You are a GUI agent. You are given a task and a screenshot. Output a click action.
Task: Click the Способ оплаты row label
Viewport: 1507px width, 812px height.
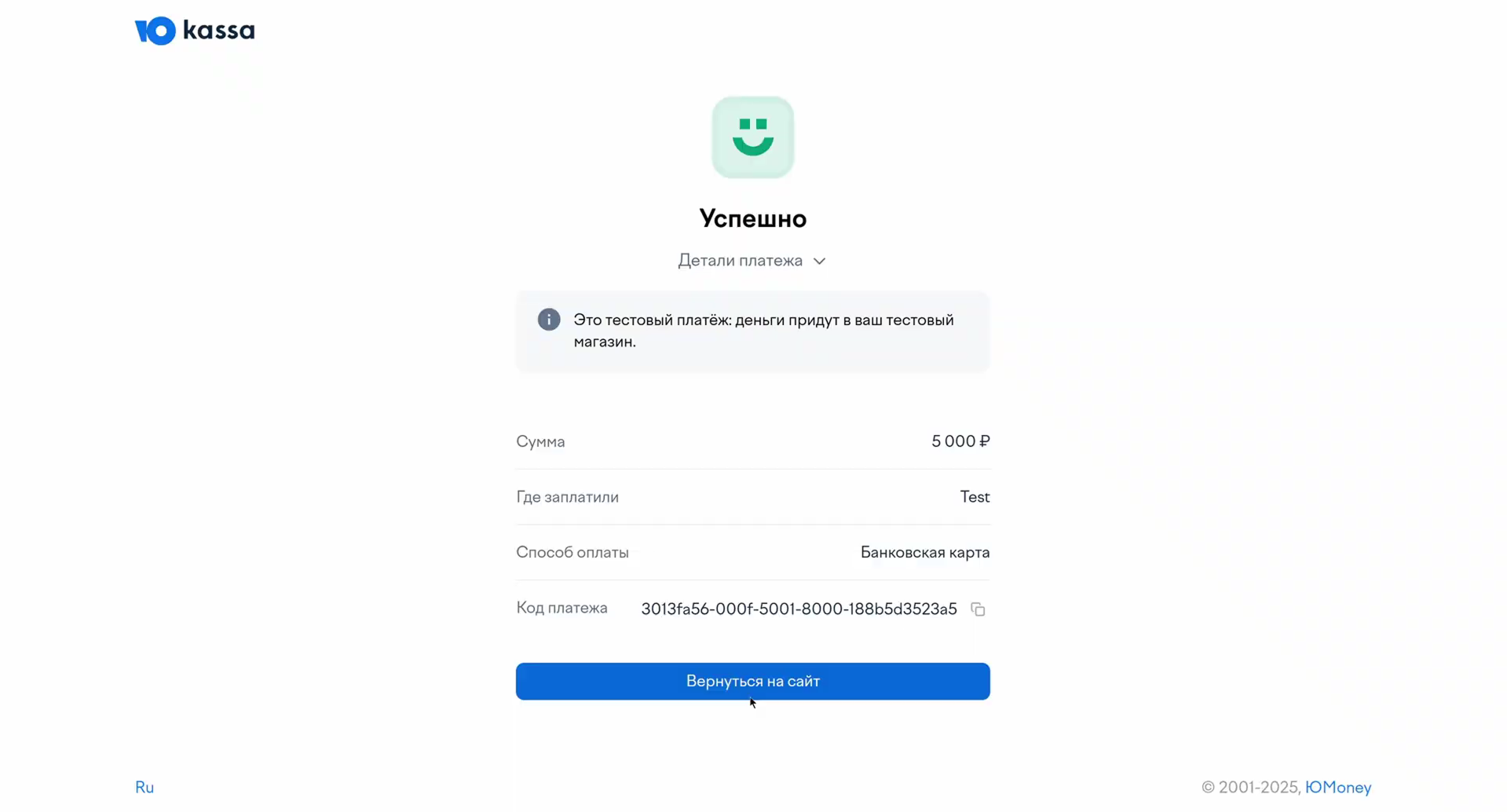(572, 553)
